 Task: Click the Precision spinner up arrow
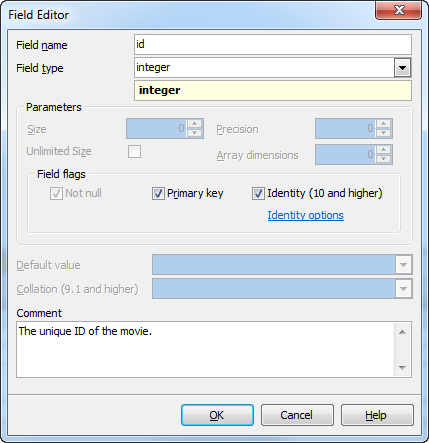click(x=384, y=124)
